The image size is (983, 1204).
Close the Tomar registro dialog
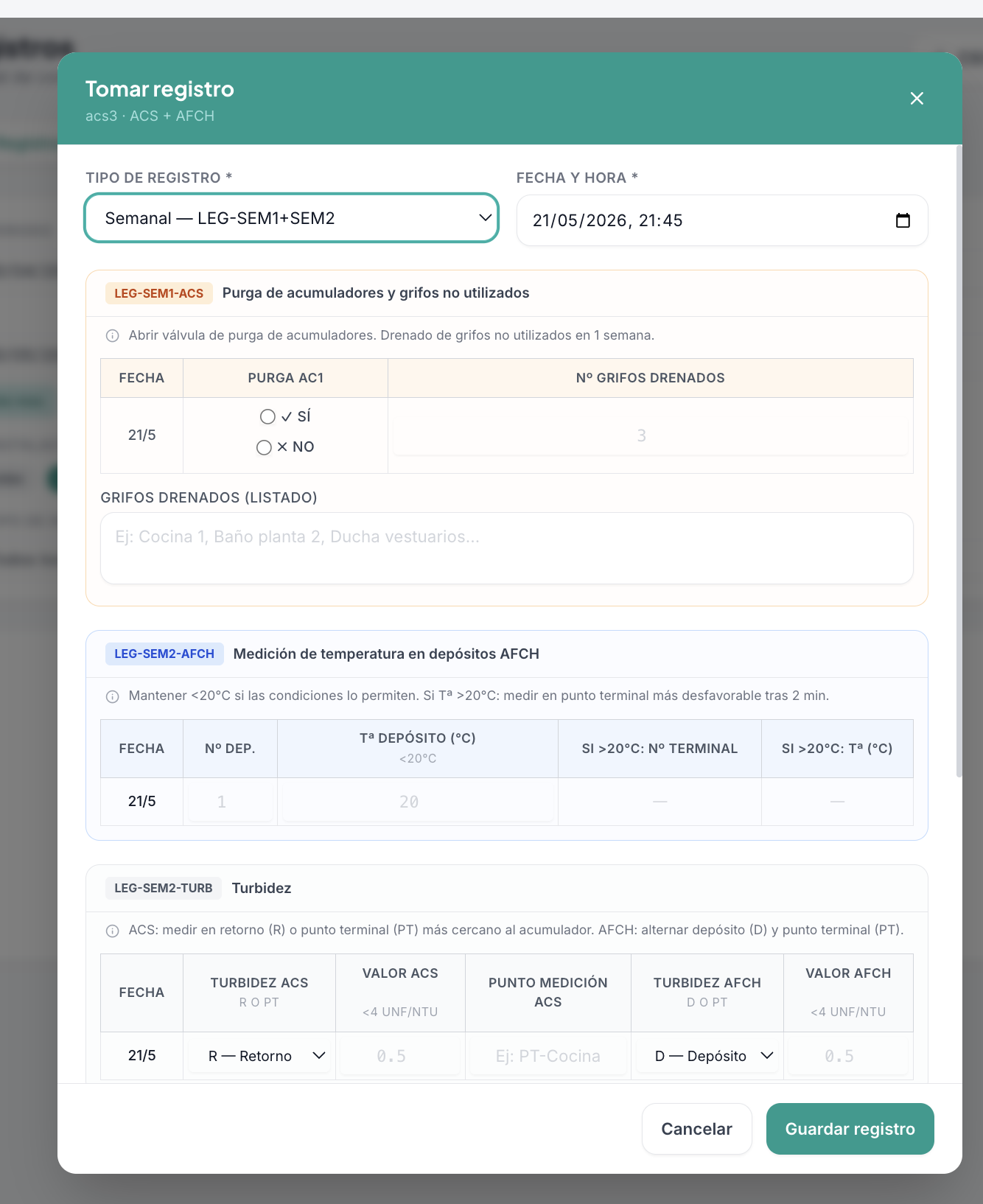click(917, 99)
